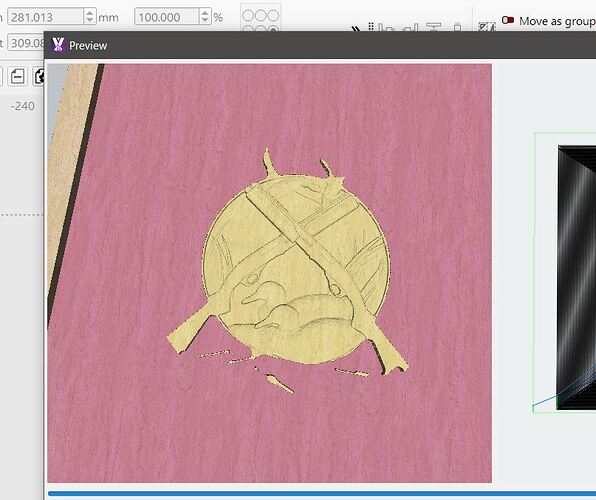Increase the width value with the up arrow
The width and height of the screenshot is (596, 500).
tap(89, 13)
